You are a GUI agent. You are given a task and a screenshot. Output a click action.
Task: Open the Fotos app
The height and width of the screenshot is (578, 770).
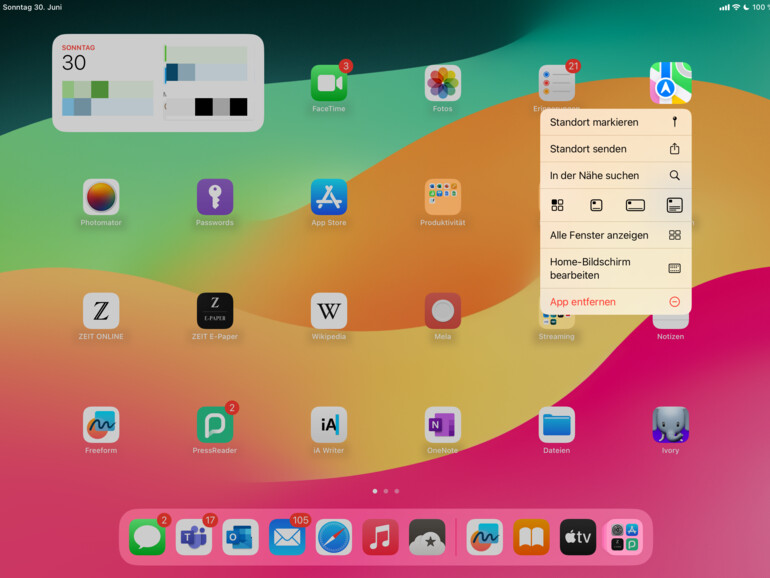tap(442, 83)
